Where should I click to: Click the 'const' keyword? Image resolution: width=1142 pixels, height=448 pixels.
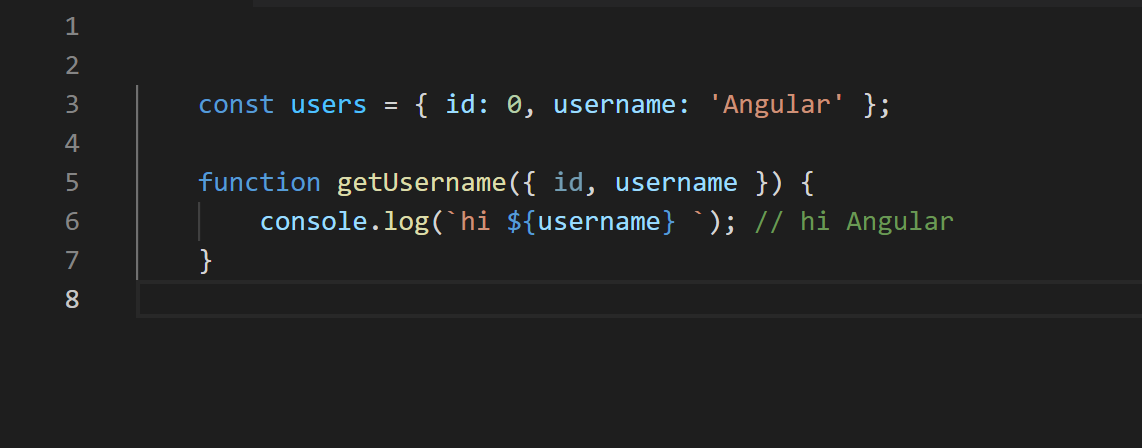click(237, 105)
